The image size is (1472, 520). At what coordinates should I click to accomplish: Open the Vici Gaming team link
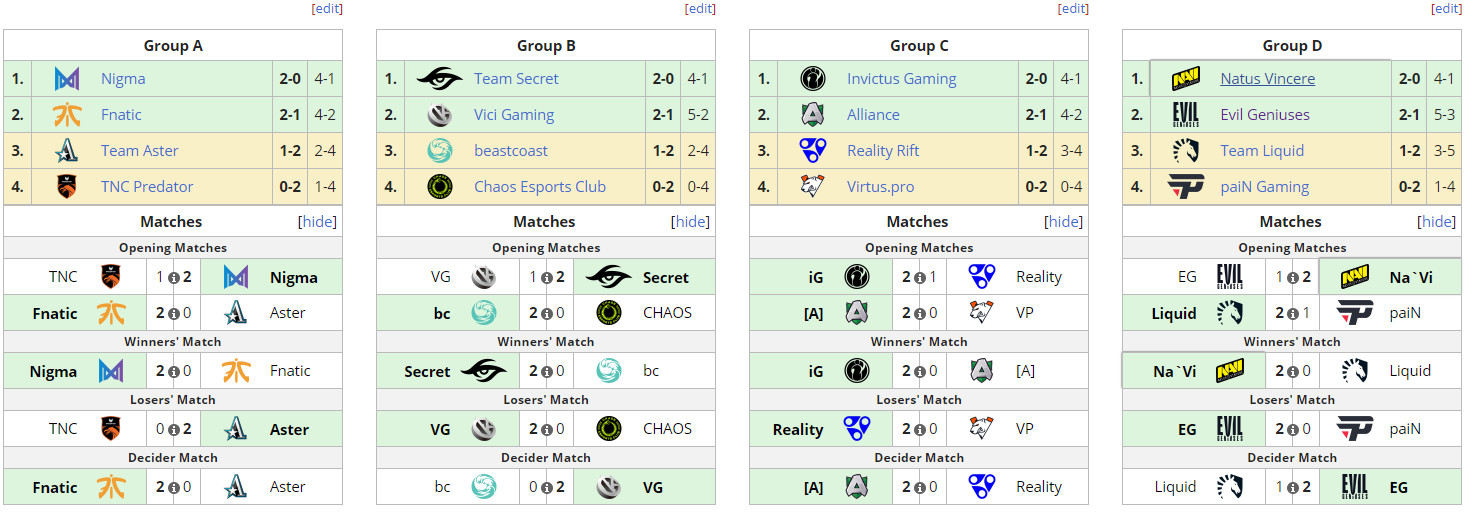coord(514,115)
